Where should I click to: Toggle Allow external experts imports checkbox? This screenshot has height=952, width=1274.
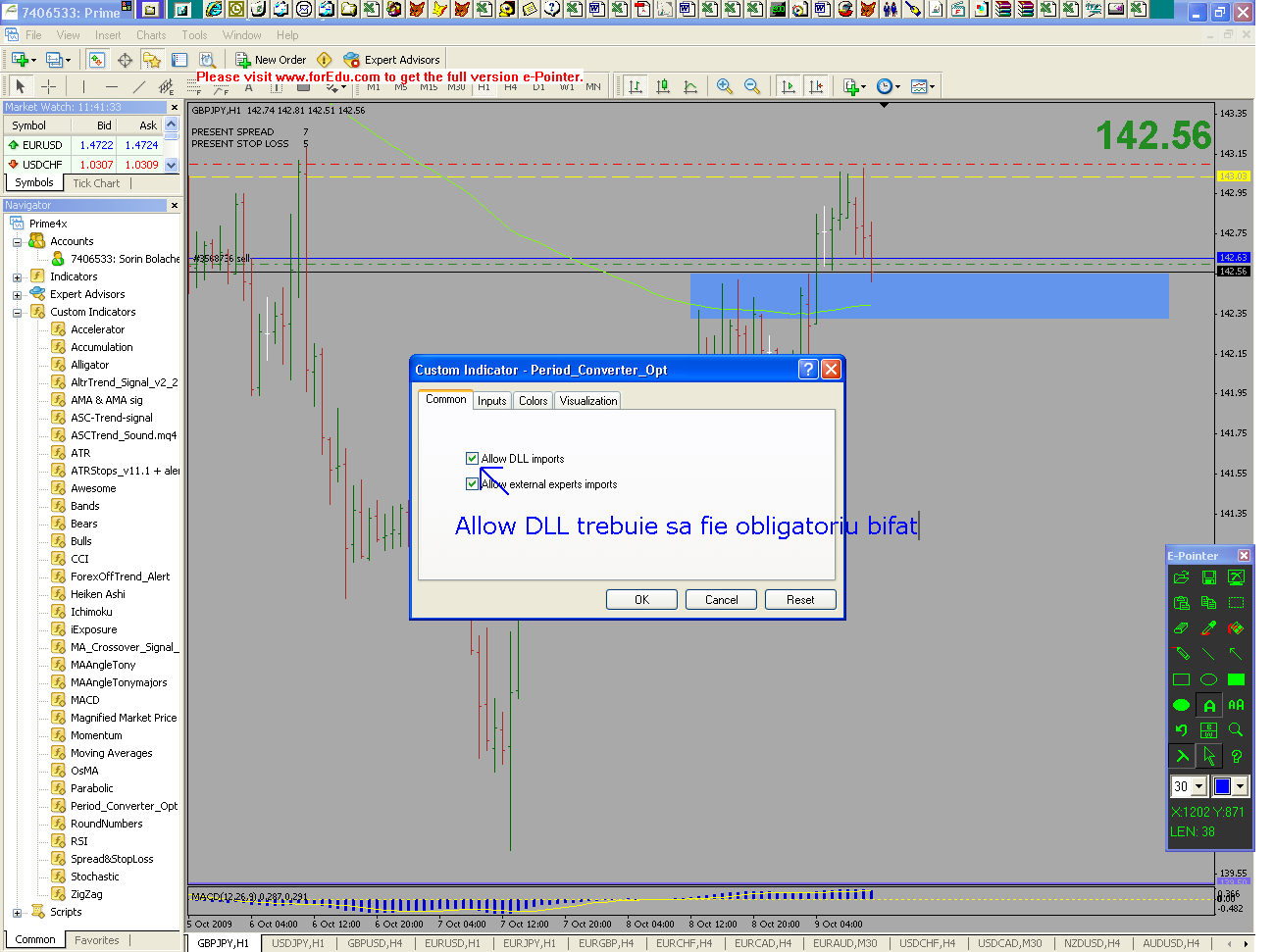point(473,483)
